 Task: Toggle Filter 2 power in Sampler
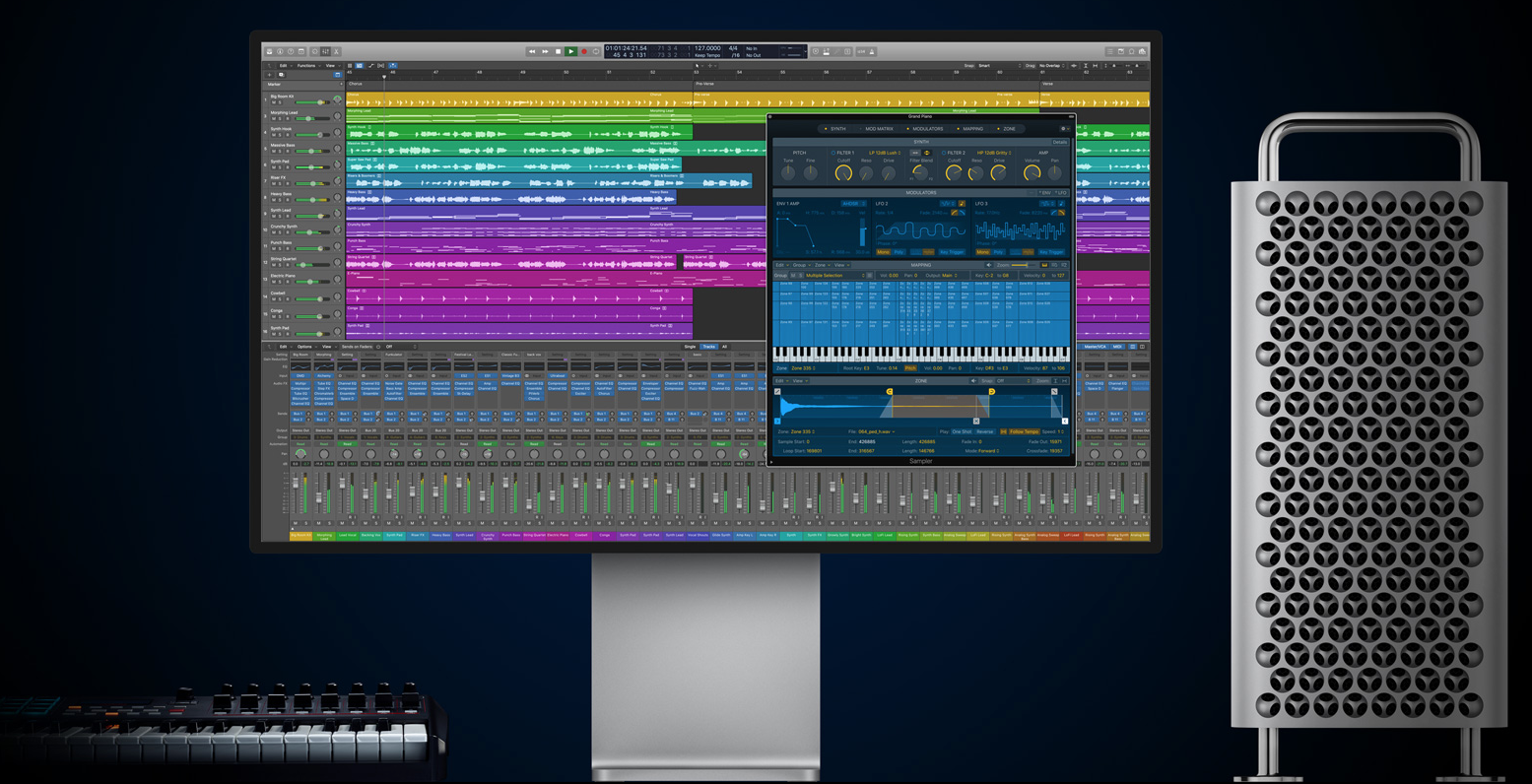(944, 153)
